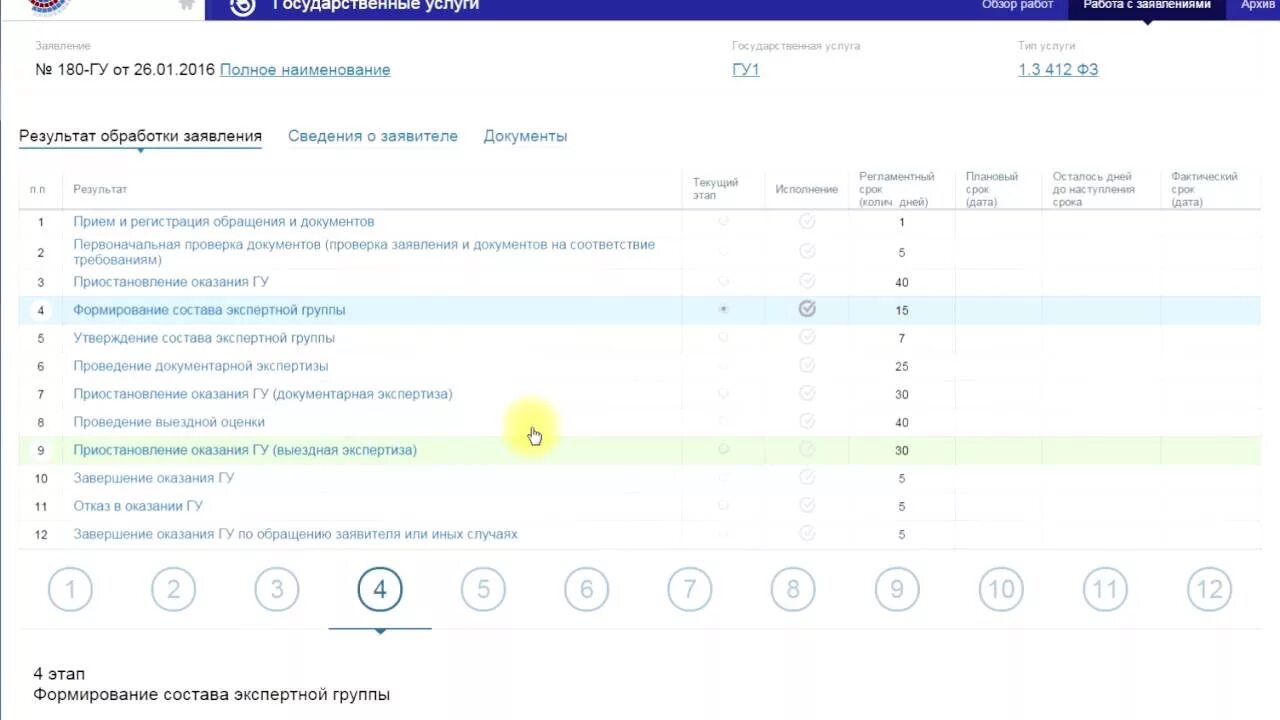Click the Фактический срок column header
The height and width of the screenshot is (720, 1280).
[x=1204, y=189]
